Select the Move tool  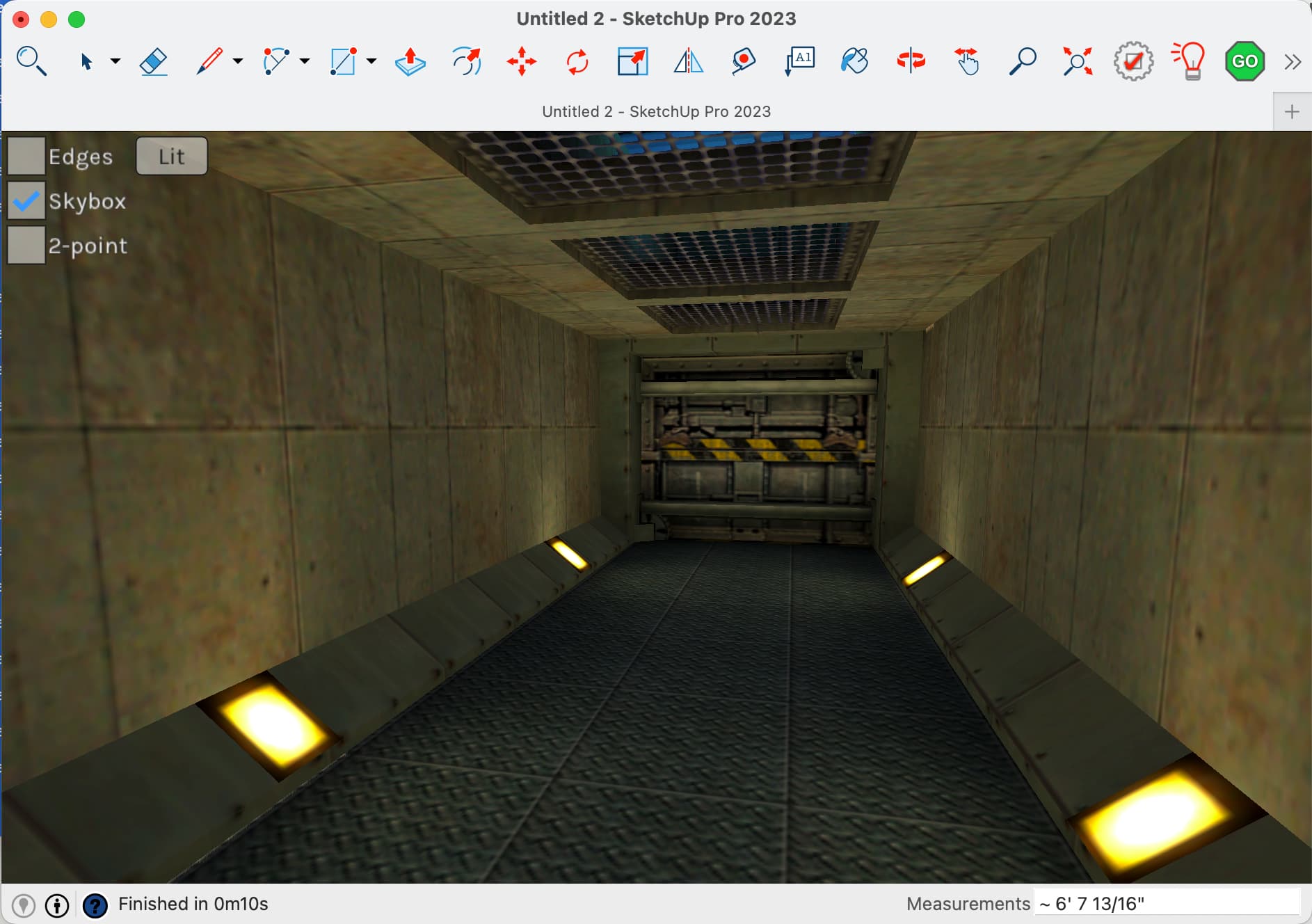point(522,61)
